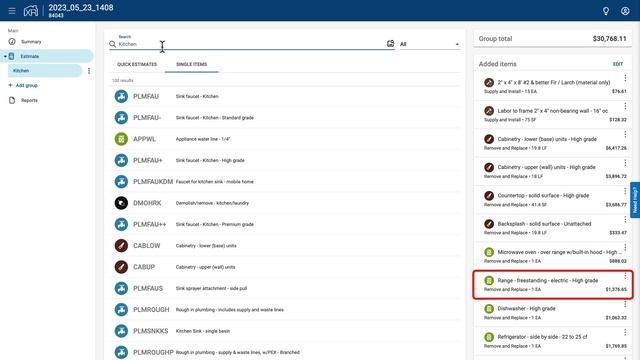Screen dimensions: 640x360
Task: Open menu for Backsplash solid surface item
Action: [625, 219]
